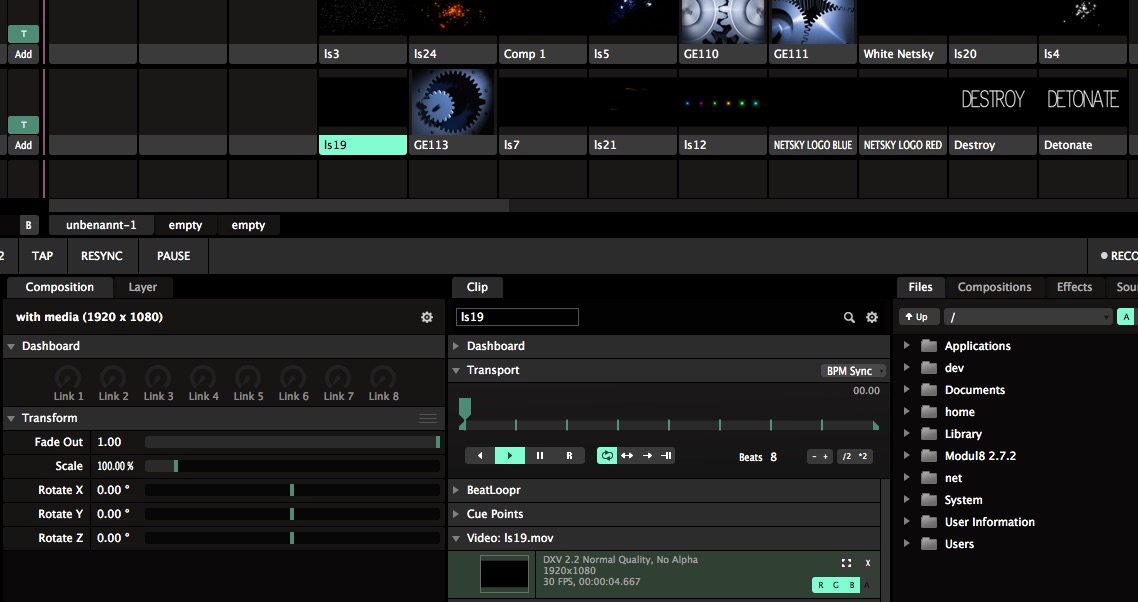Open the Effects tab
Screen dimensions: 1138x602
[1074, 287]
